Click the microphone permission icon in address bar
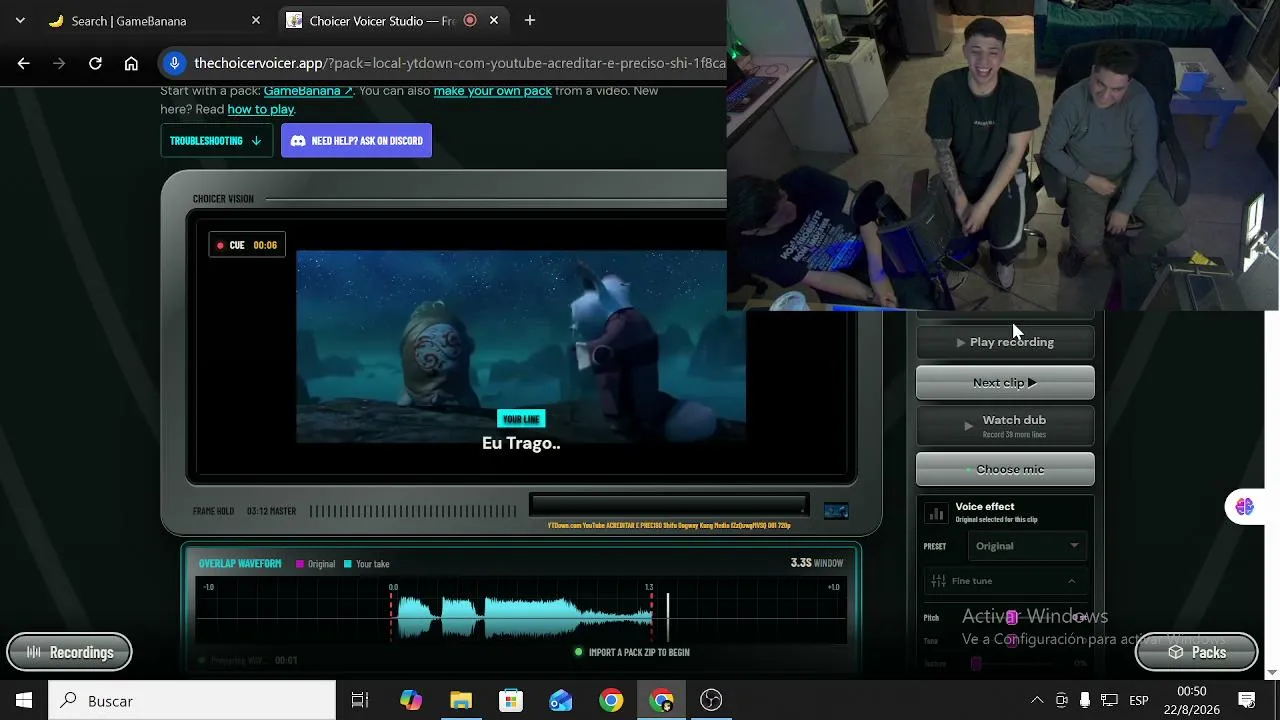Screen dimensions: 1280x720 175,63
